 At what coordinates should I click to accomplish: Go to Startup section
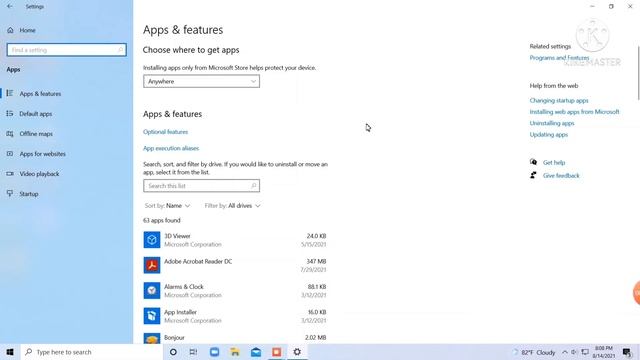pyautogui.click(x=29, y=193)
